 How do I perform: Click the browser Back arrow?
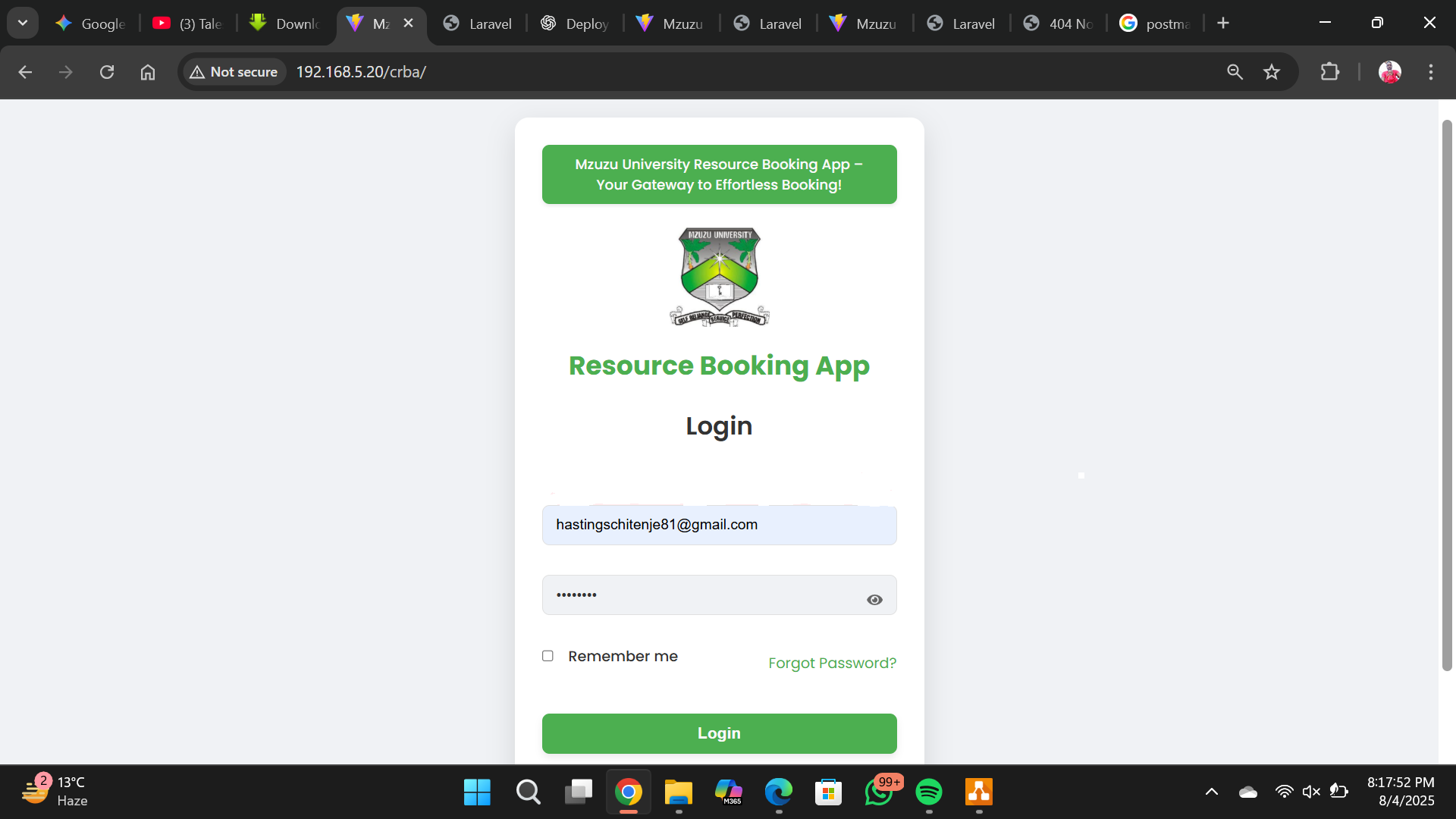click(x=25, y=72)
